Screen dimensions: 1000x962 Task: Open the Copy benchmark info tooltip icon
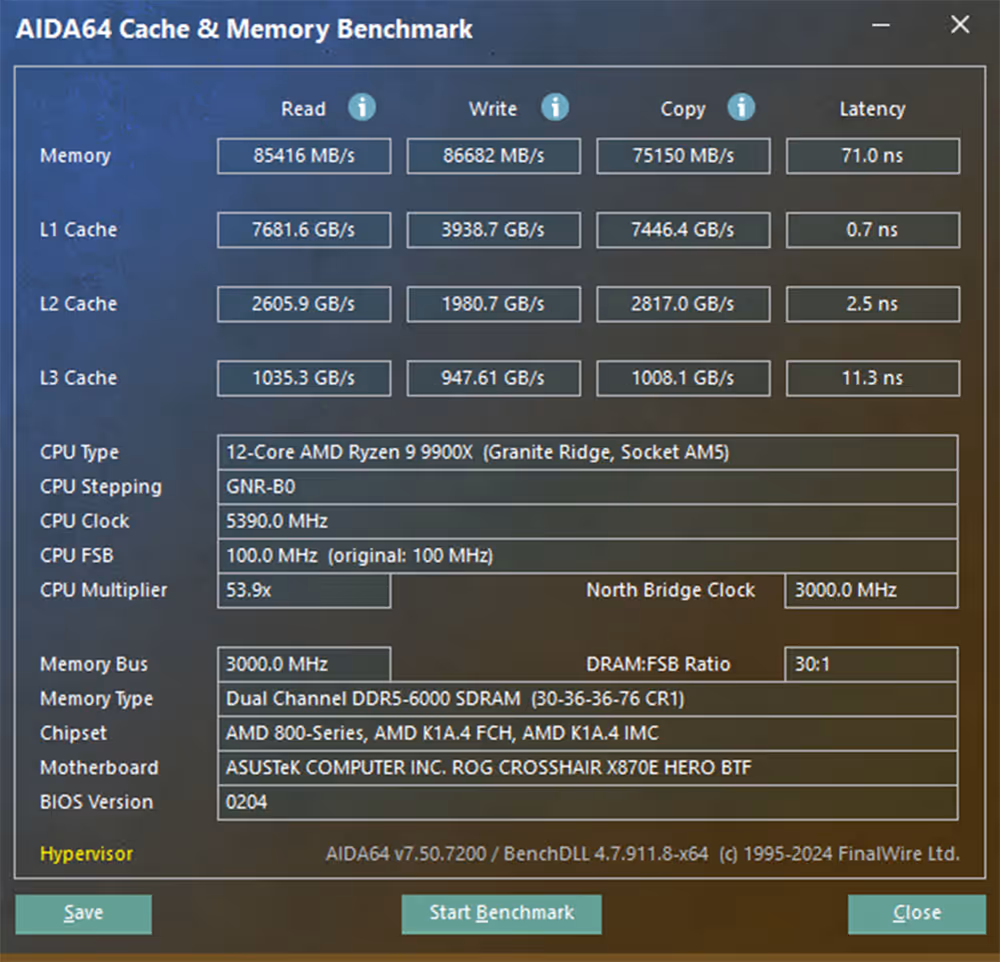click(x=741, y=108)
